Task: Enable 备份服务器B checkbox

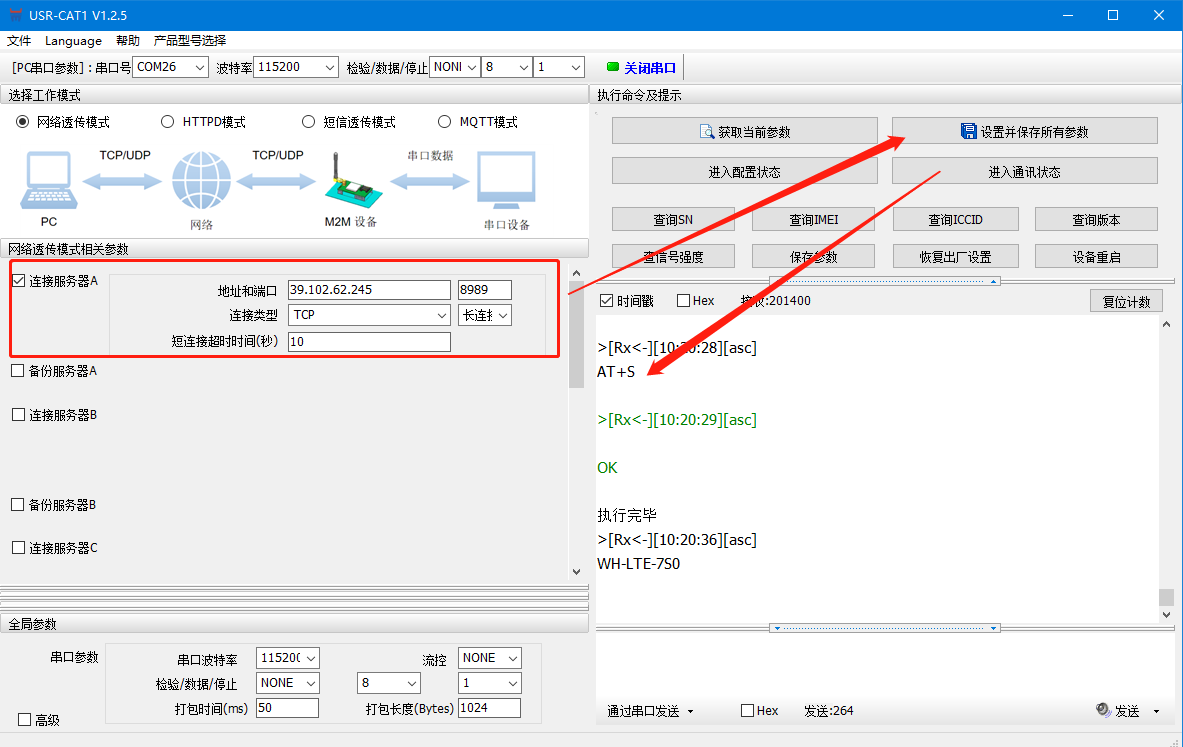Action: (18, 504)
